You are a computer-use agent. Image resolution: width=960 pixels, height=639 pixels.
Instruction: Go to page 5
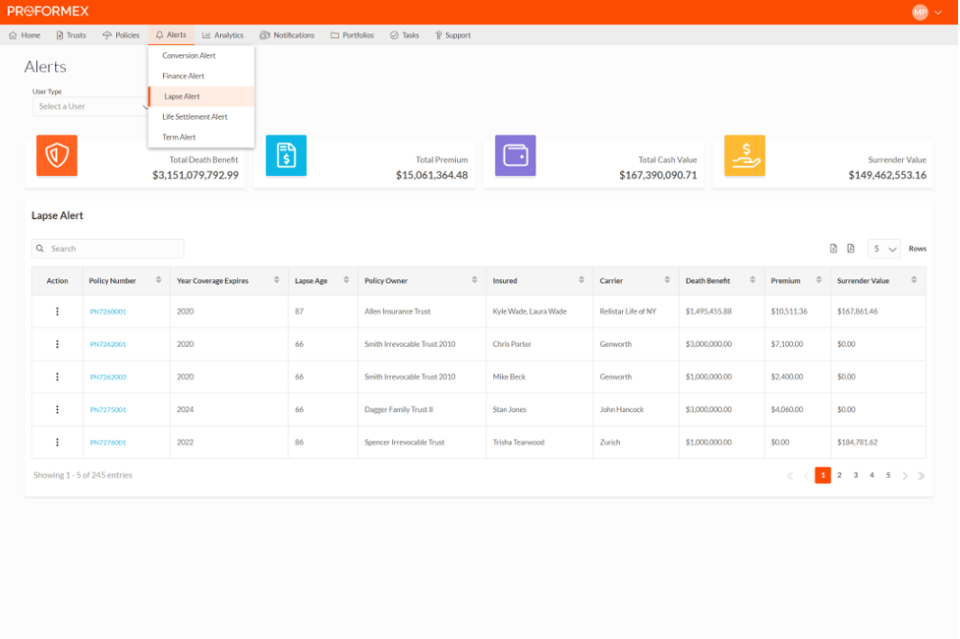point(888,475)
